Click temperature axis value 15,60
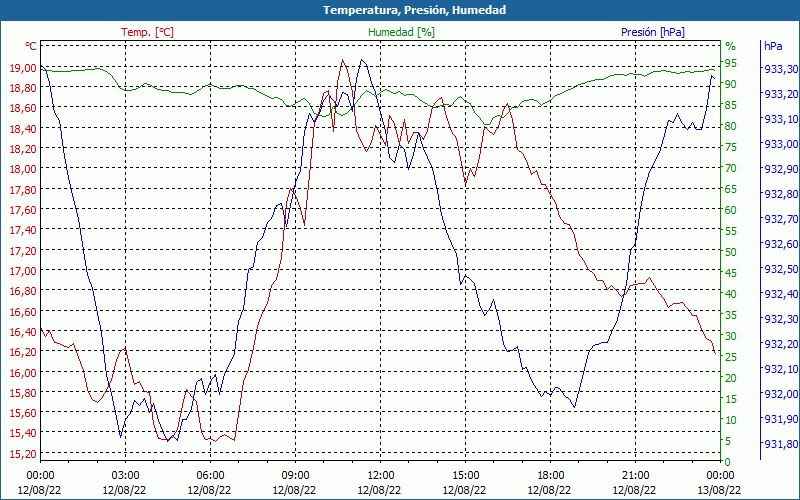This screenshot has height=500, width=800. (23, 413)
